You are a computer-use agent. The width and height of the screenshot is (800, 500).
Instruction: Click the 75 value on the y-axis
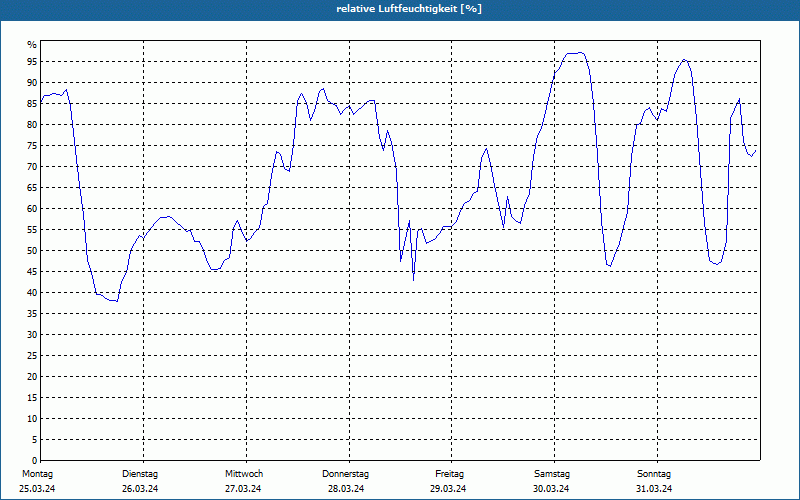[32, 146]
